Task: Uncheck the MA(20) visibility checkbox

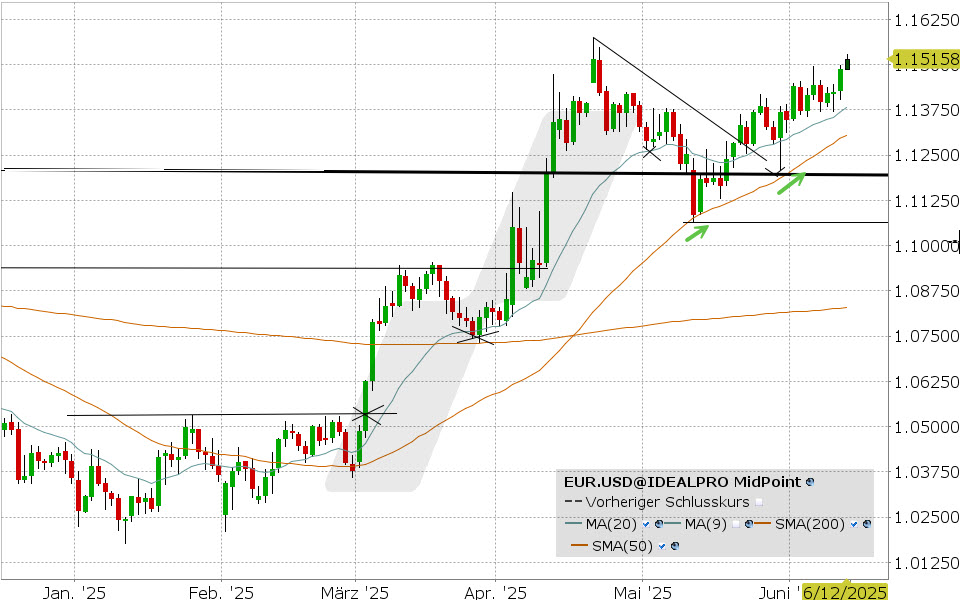Action: [x=646, y=524]
